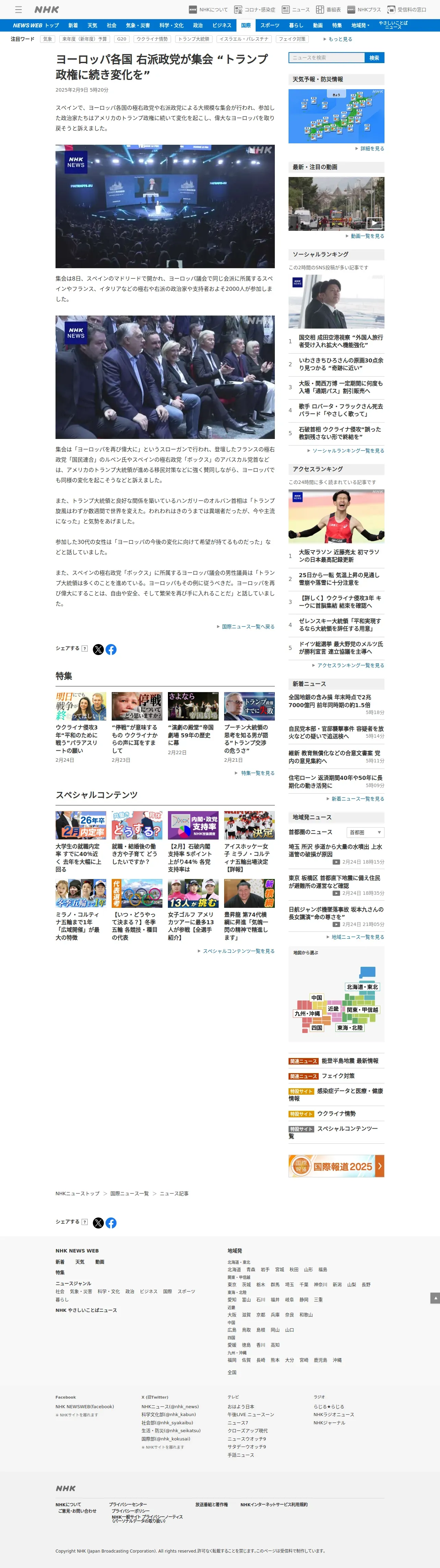Select the 天気 navigation tab

coord(92,26)
